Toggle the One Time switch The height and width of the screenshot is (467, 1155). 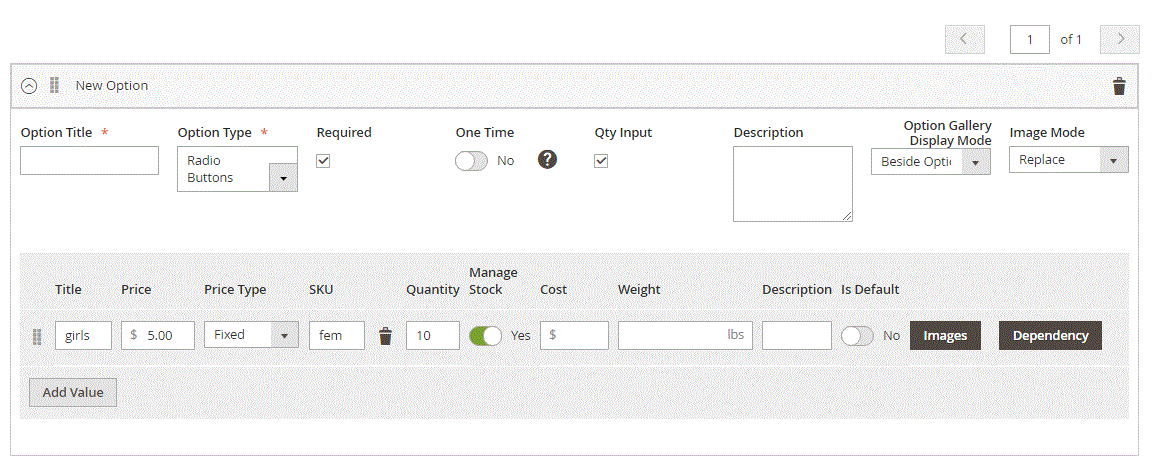tap(471, 161)
